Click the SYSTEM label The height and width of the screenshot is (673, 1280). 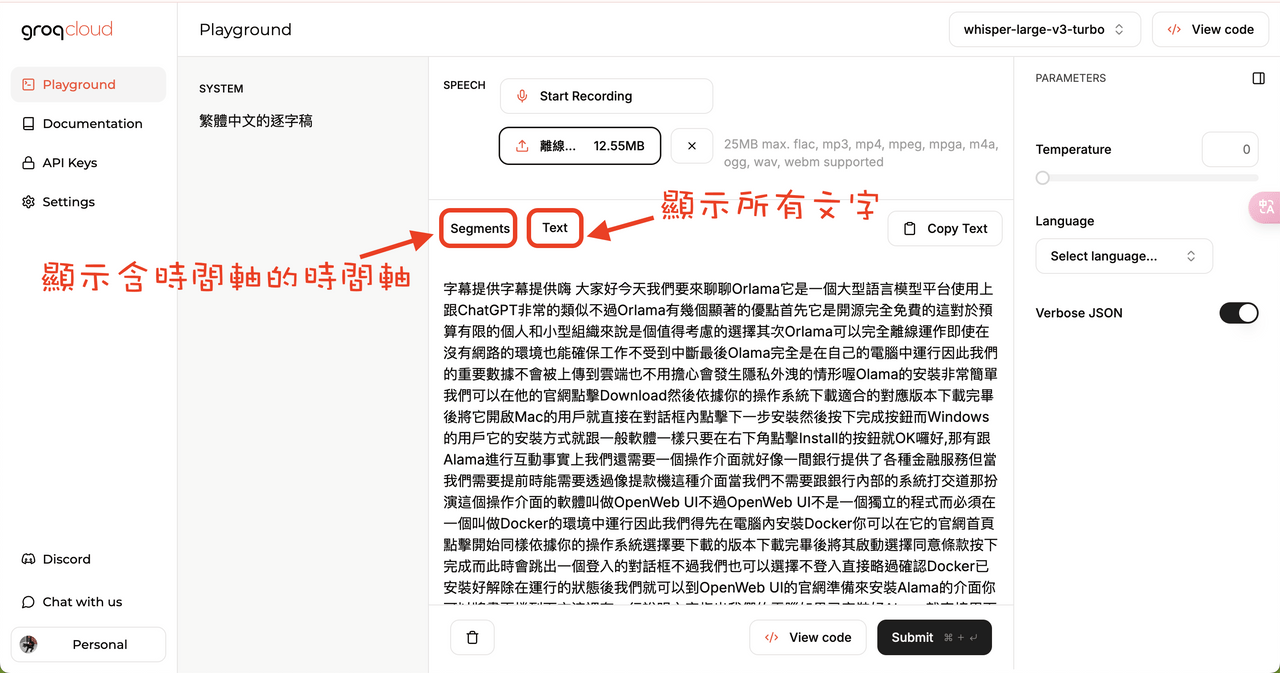pos(221,89)
